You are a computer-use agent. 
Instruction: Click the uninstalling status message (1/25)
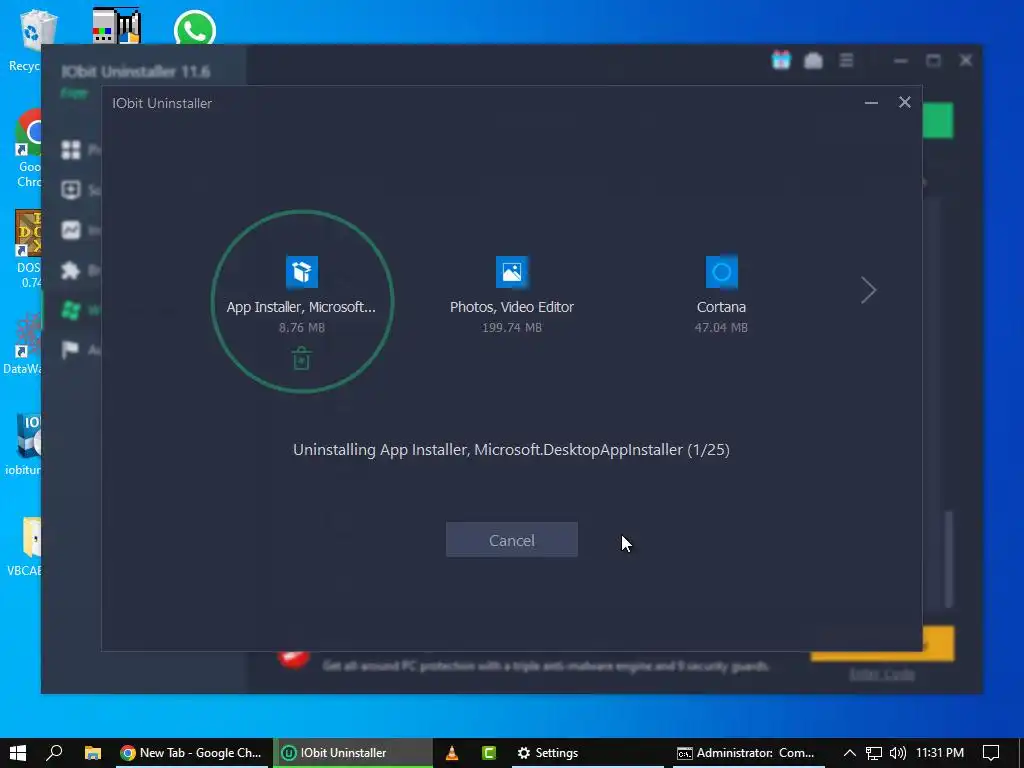tap(511, 449)
